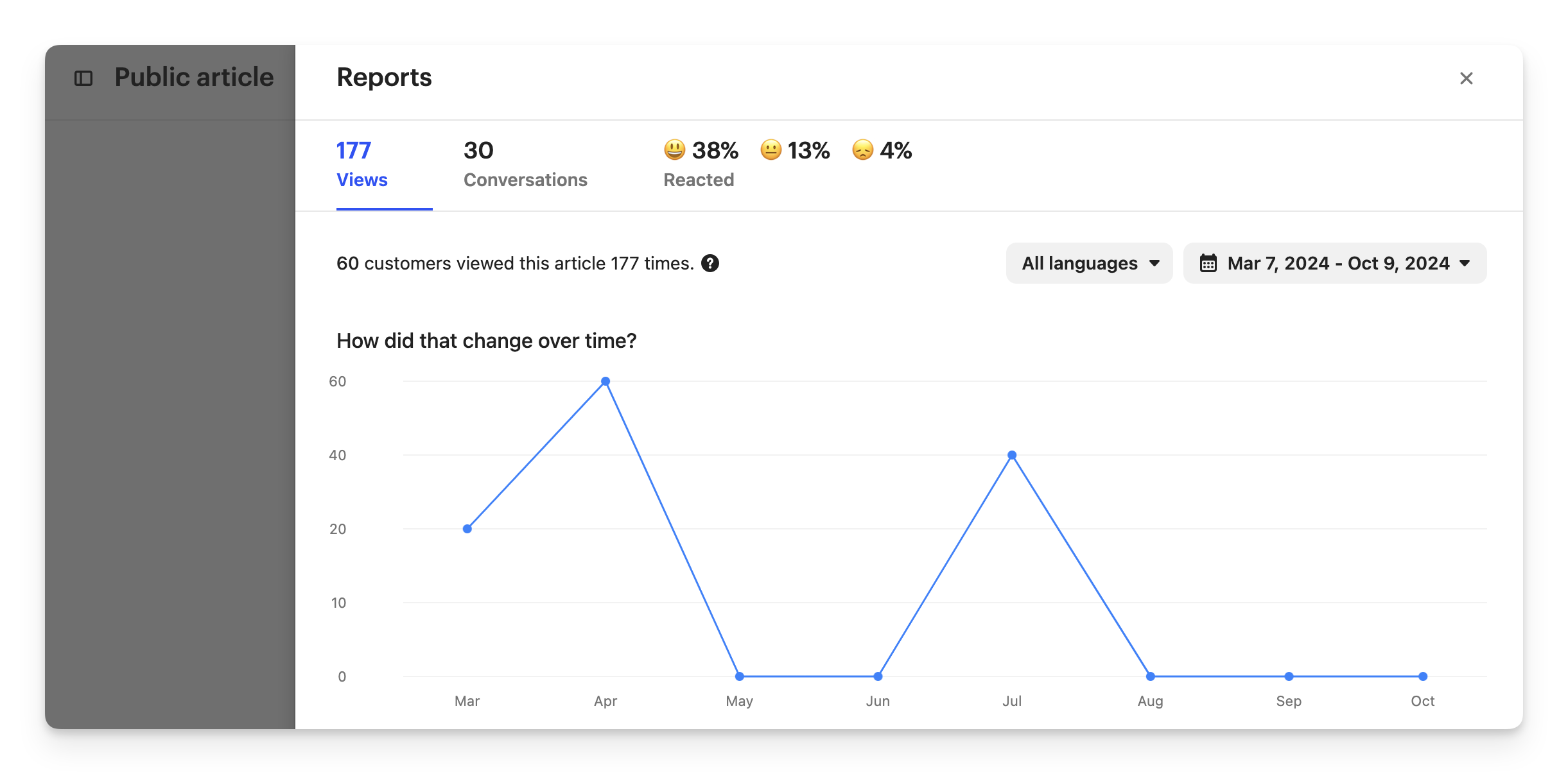
Task: Click the May data point at zero
Action: [x=740, y=676]
